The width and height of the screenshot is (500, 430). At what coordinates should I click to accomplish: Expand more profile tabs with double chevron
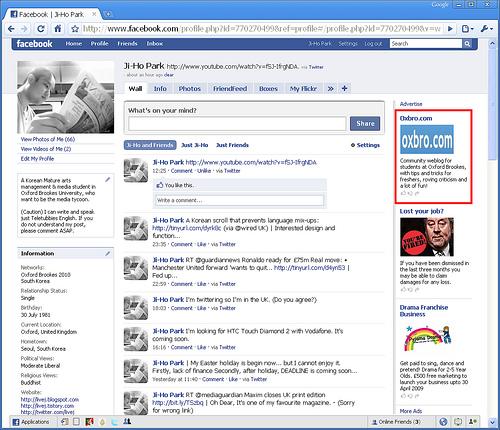click(x=330, y=89)
